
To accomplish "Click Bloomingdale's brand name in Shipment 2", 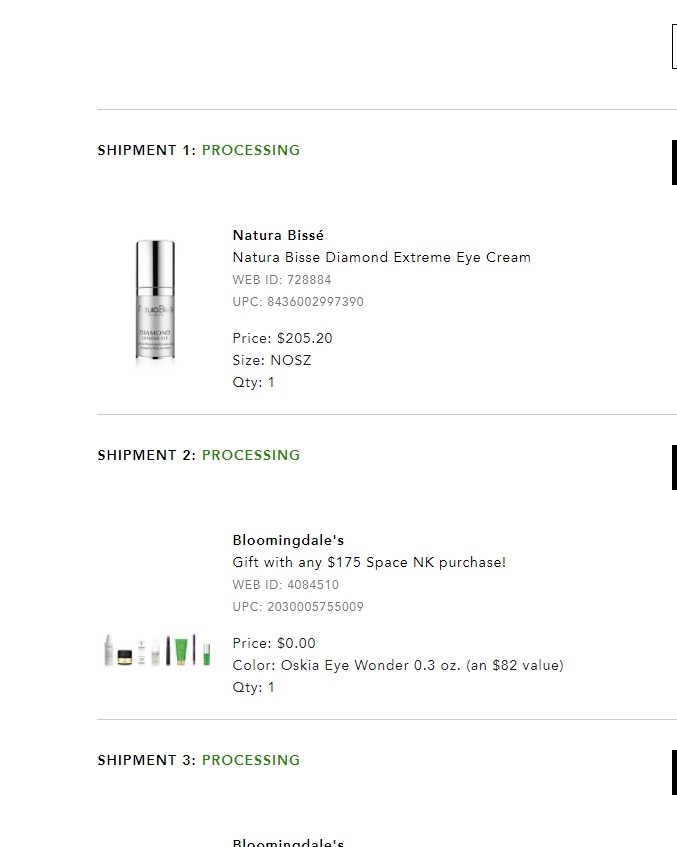I will tap(288, 540).
